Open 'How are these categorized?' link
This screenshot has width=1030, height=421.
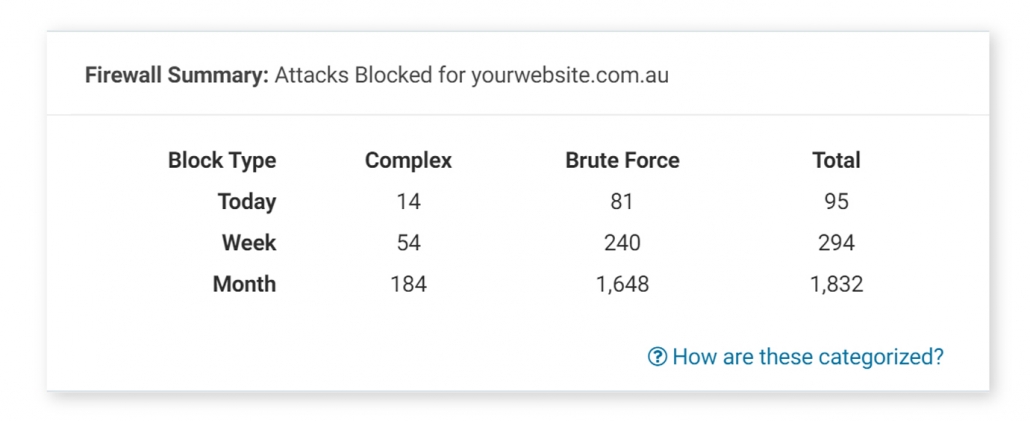tap(807, 357)
